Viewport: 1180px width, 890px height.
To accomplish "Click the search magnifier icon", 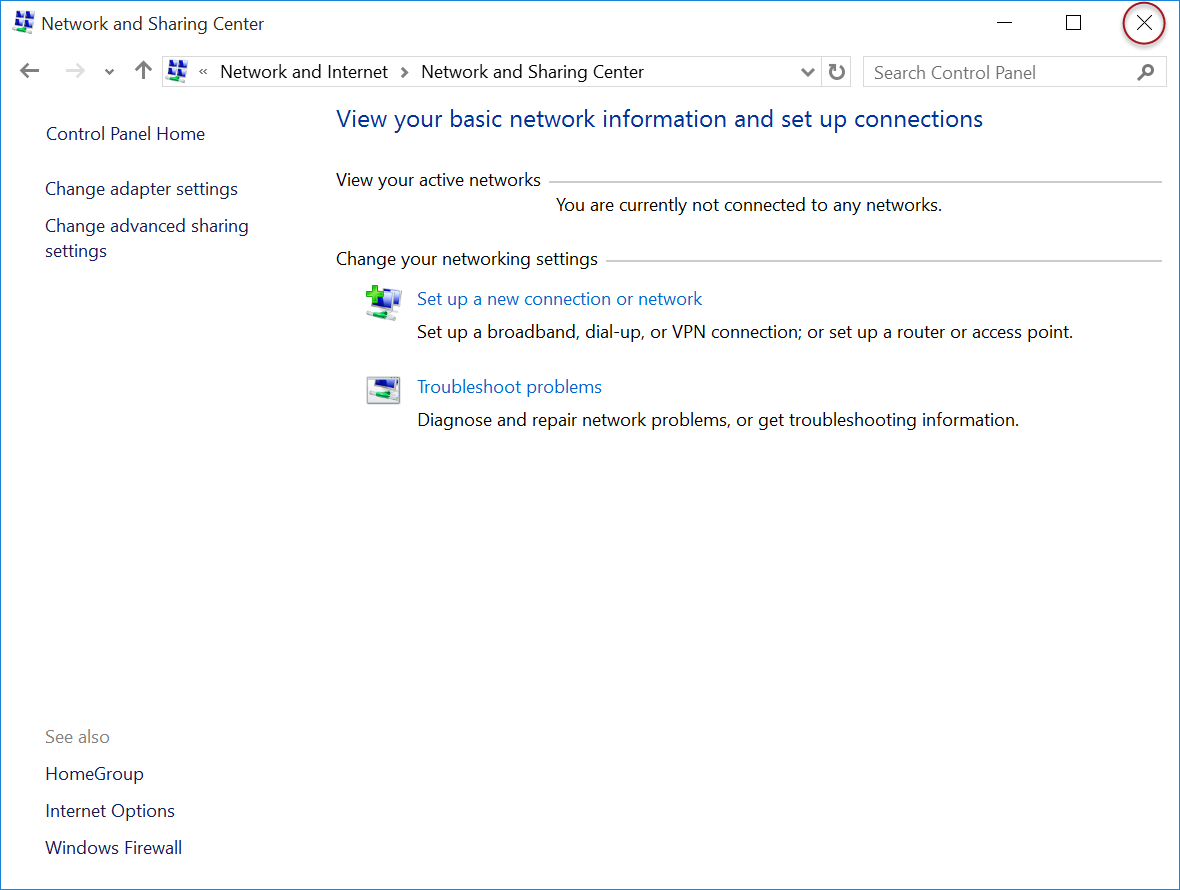I will tap(1146, 72).
